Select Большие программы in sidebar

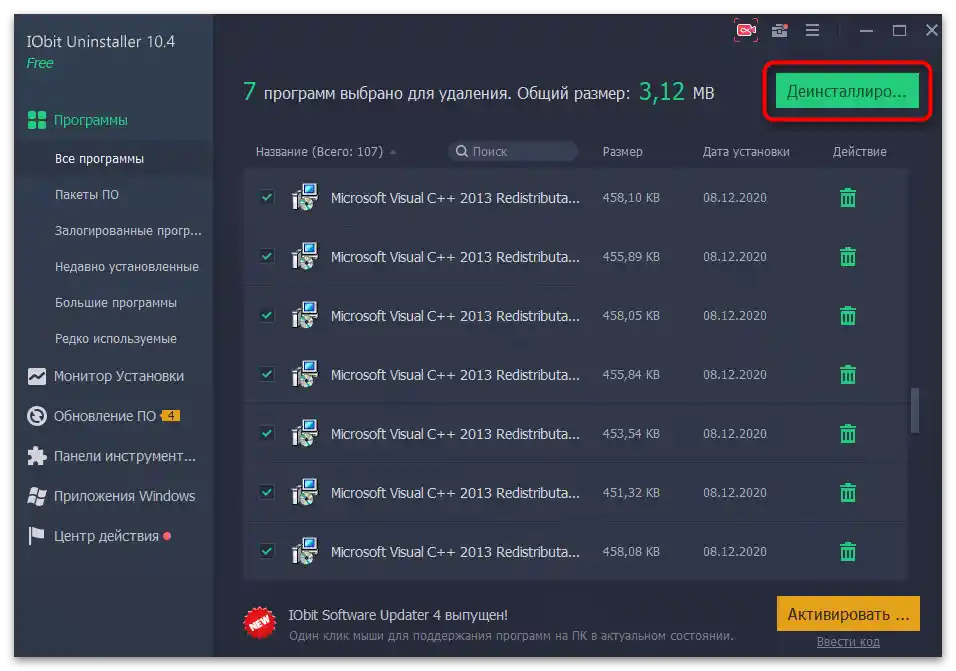[116, 302]
